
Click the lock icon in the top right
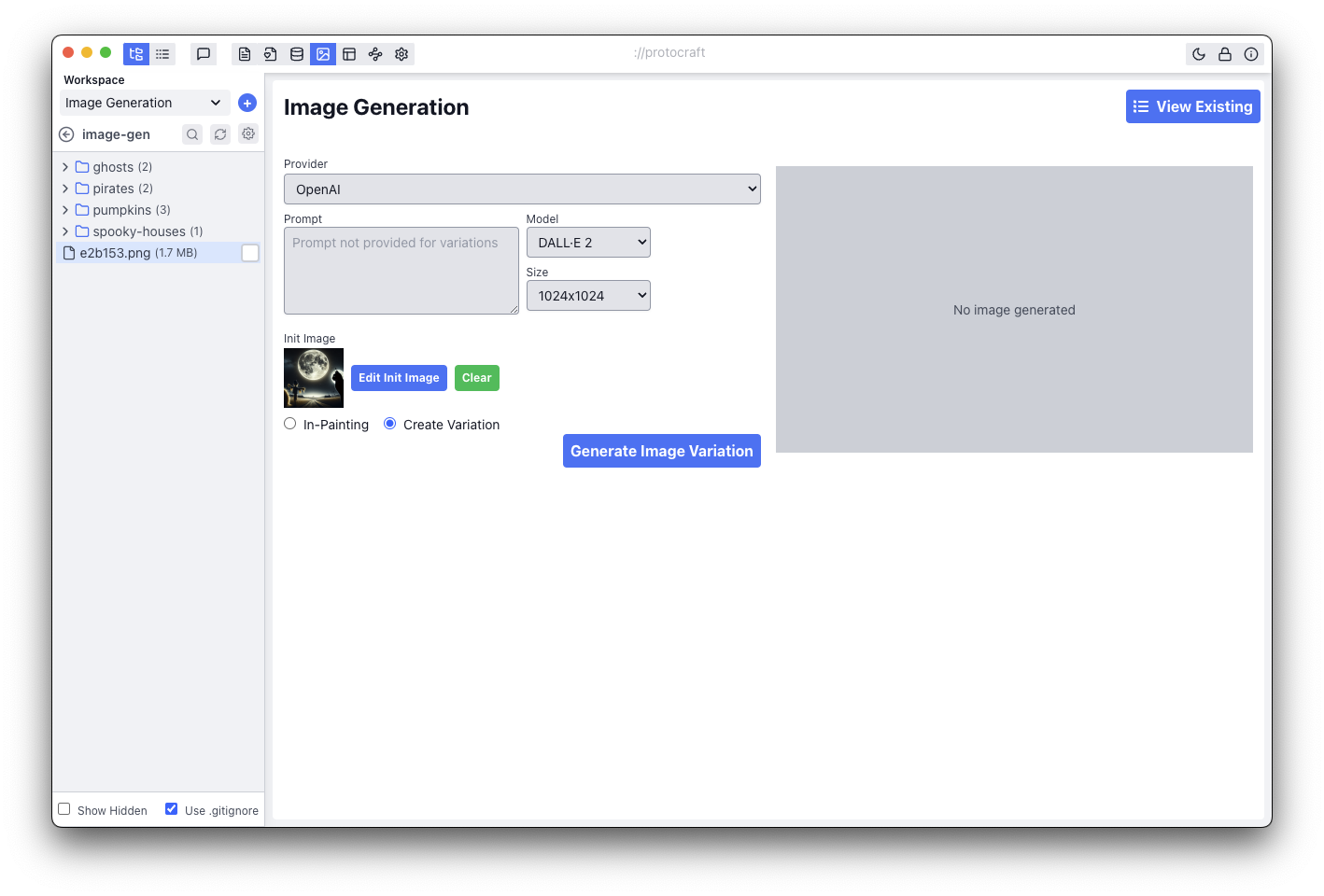tap(1225, 54)
